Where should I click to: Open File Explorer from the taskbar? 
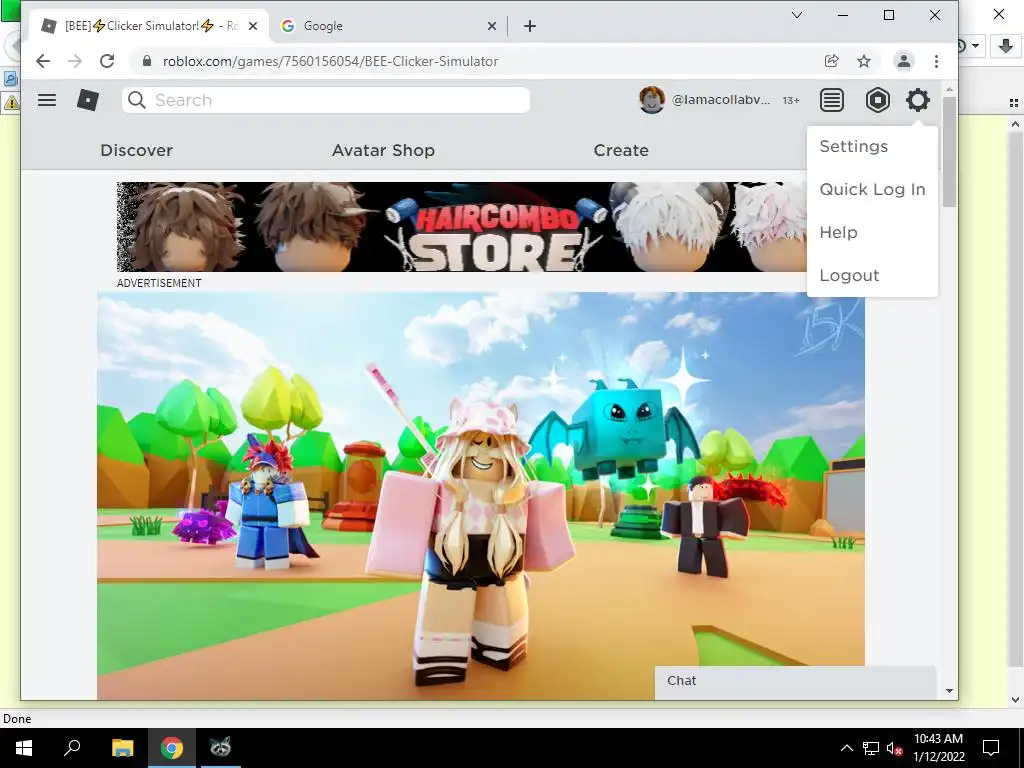[122, 748]
